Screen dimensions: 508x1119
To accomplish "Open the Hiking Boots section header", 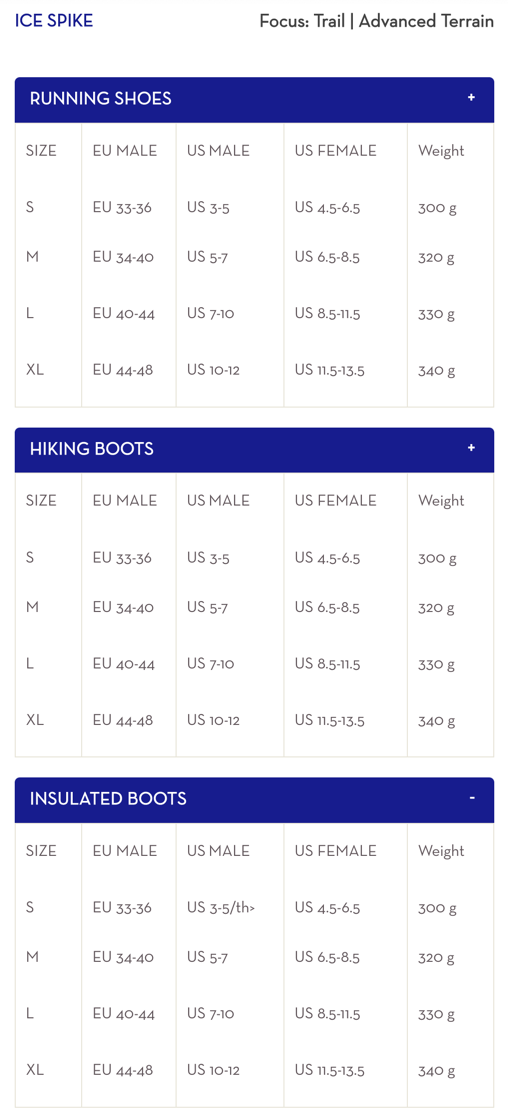I will [x=254, y=450].
